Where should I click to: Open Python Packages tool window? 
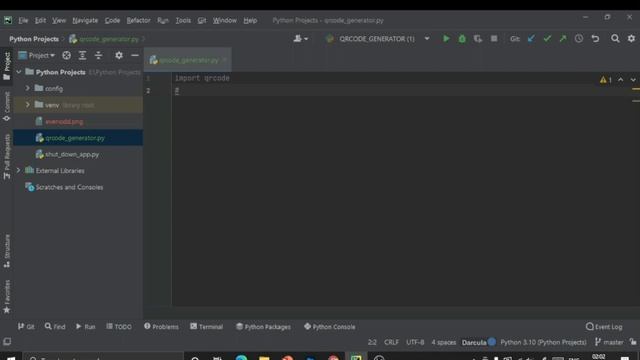(264, 327)
